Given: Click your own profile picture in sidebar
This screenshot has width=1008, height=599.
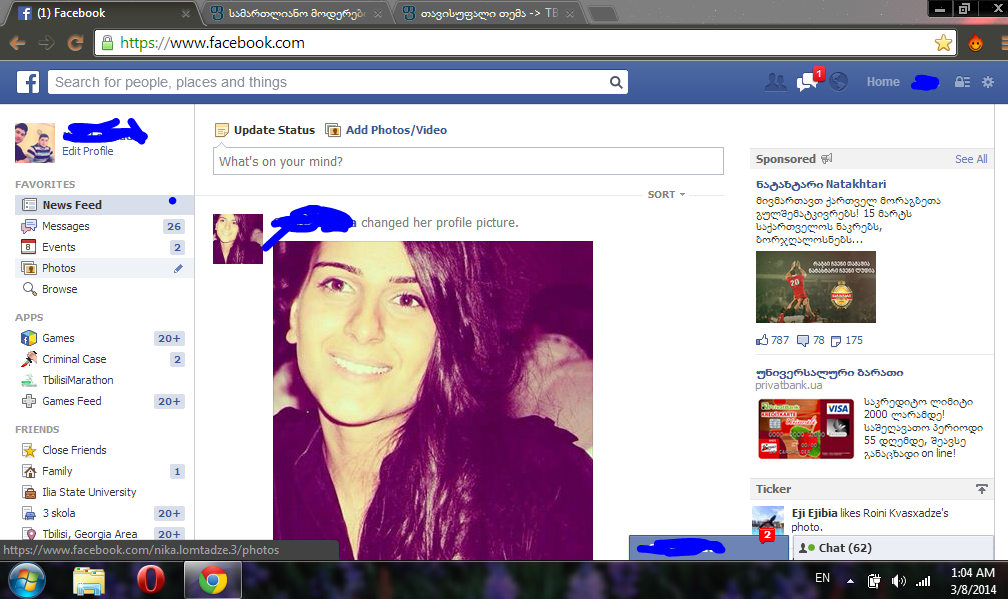Looking at the screenshot, I should point(35,143).
